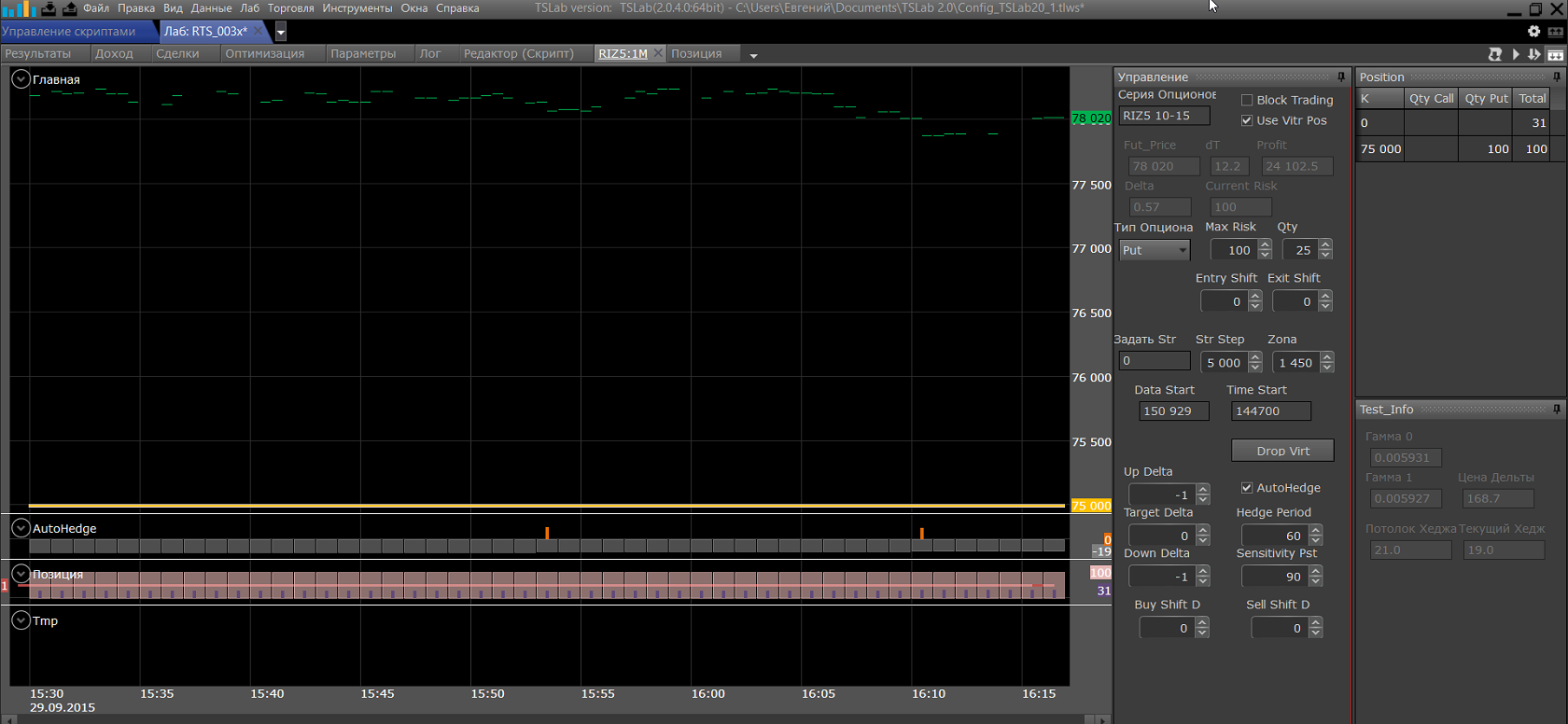Click the down-arrows panel icon at far right
1568x724 pixels.
point(1556,54)
